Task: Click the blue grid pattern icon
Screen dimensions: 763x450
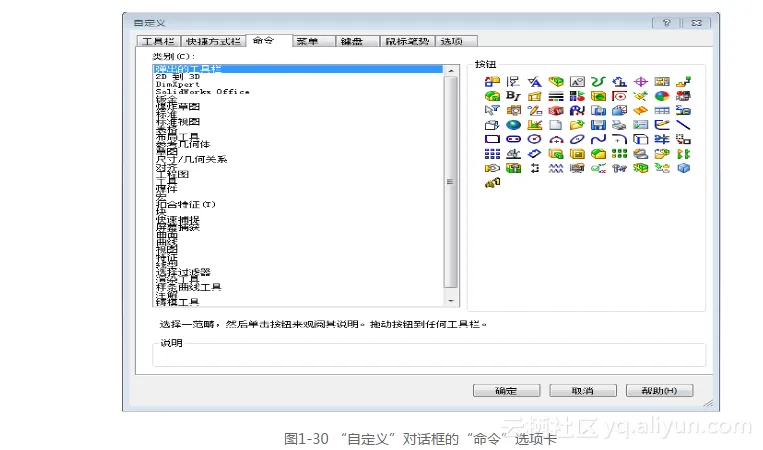Action: [492, 154]
